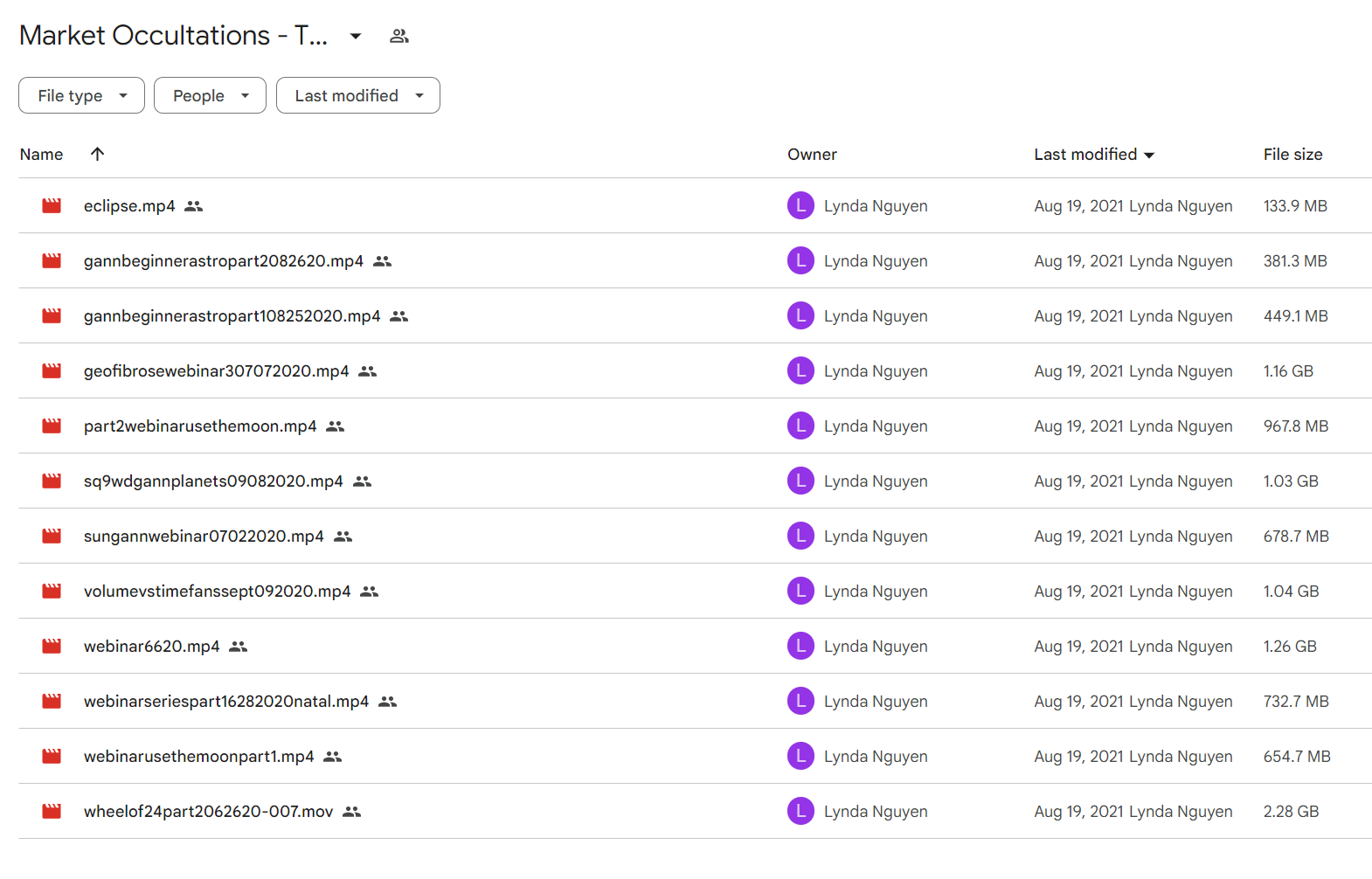Image resolution: width=1372 pixels, height=879 pixels.
Task: Open the Last modified filter chip
Action: click(358, 95)
